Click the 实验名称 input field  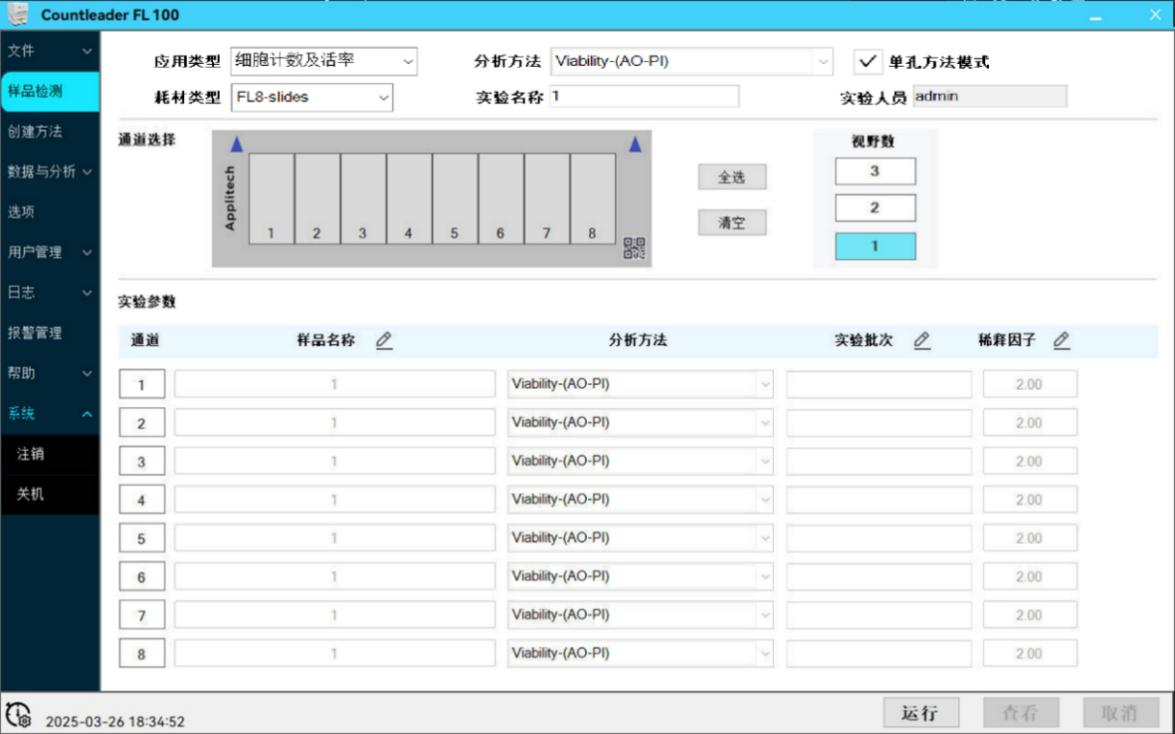coord(643,96)
